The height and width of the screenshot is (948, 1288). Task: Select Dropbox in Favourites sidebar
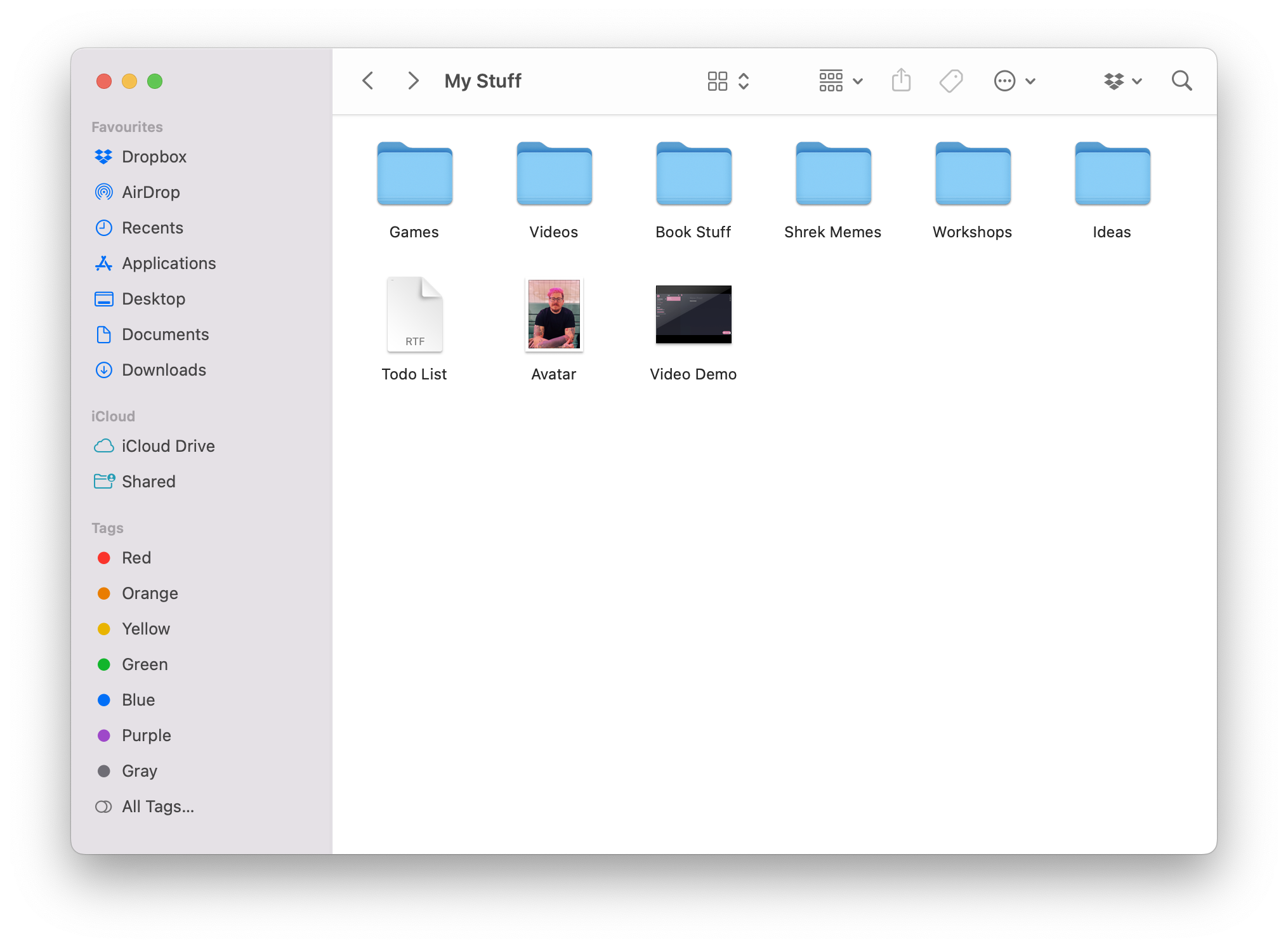point(154,157)
